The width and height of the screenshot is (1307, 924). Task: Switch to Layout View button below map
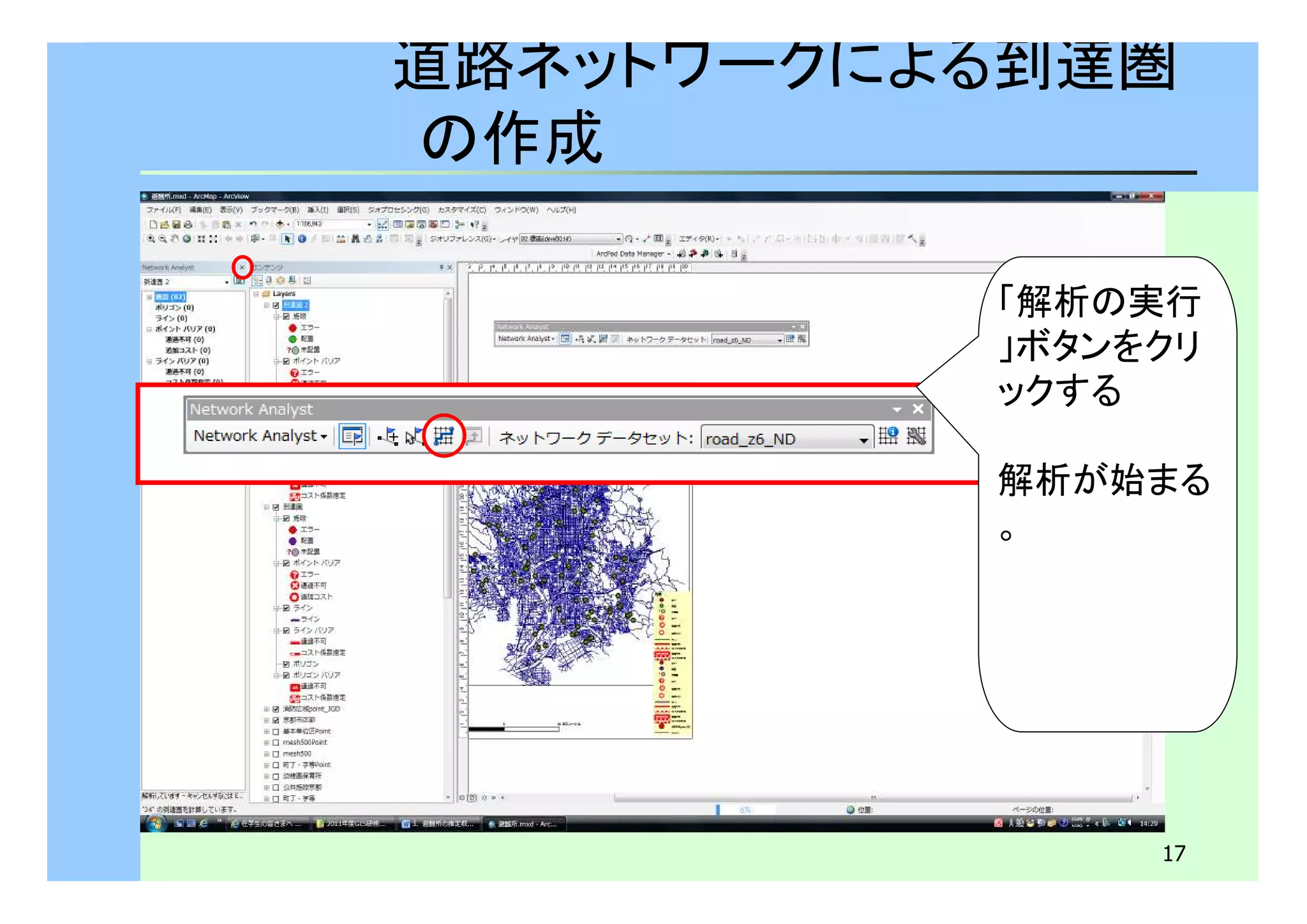coord(473,798)
